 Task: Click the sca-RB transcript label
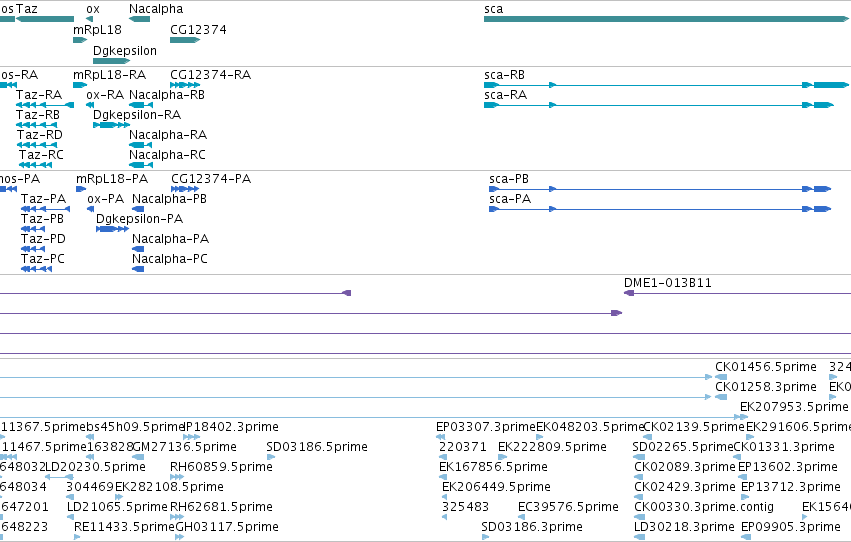[504, 75]
